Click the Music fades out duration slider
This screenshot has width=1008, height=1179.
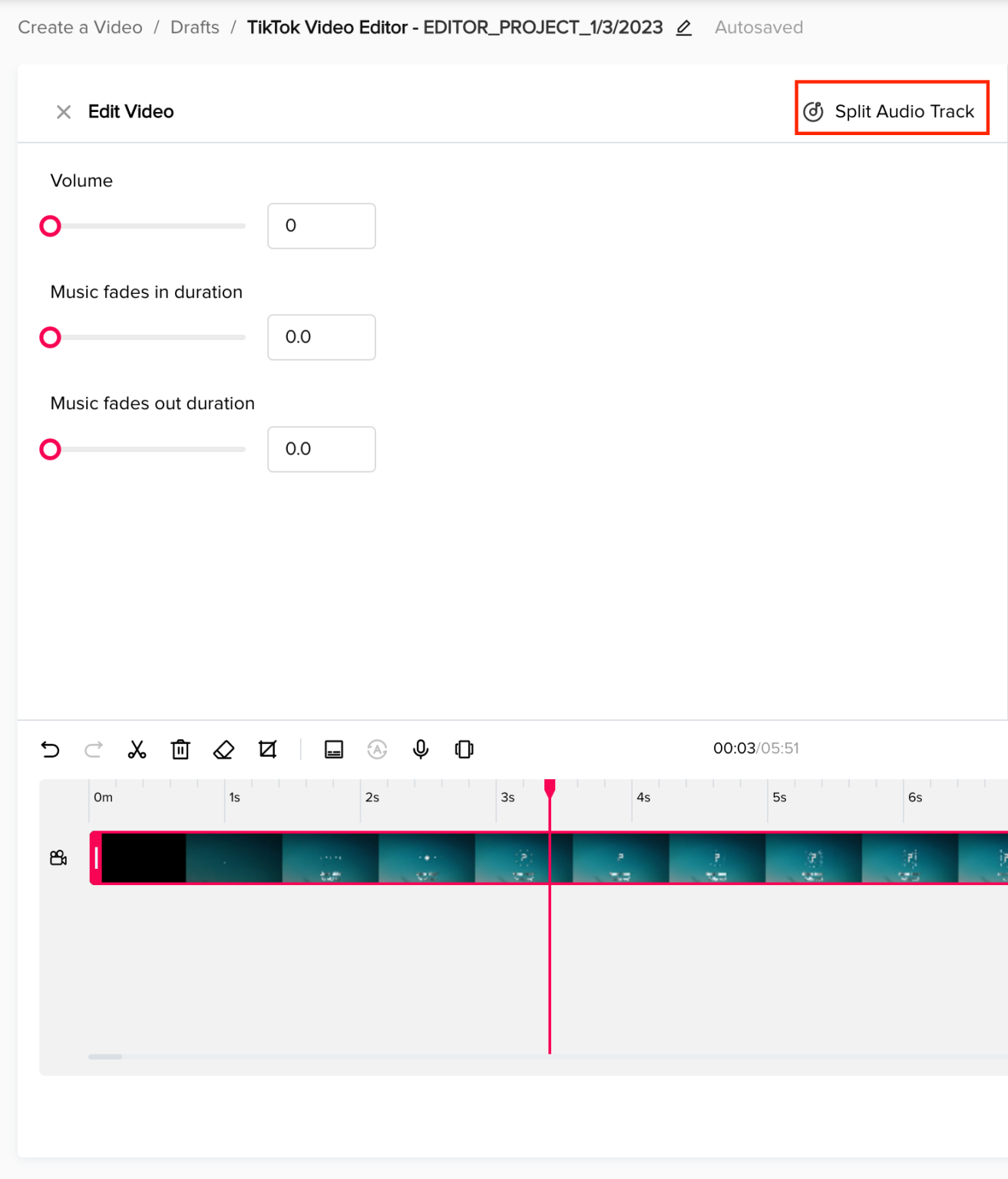(x=143, y=449)
